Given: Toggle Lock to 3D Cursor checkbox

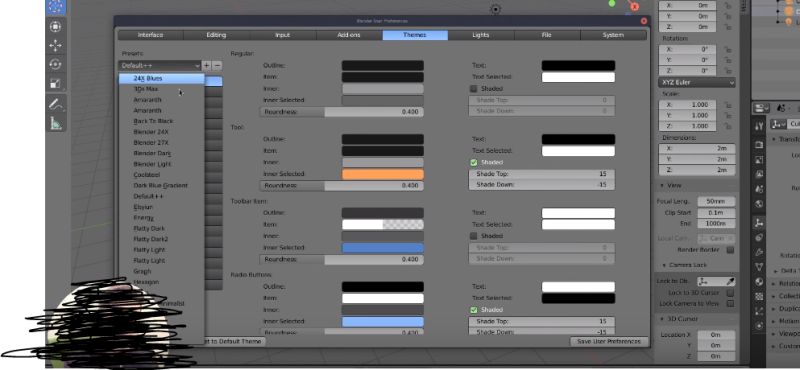Looking at the screenshot, I should 731,293.
